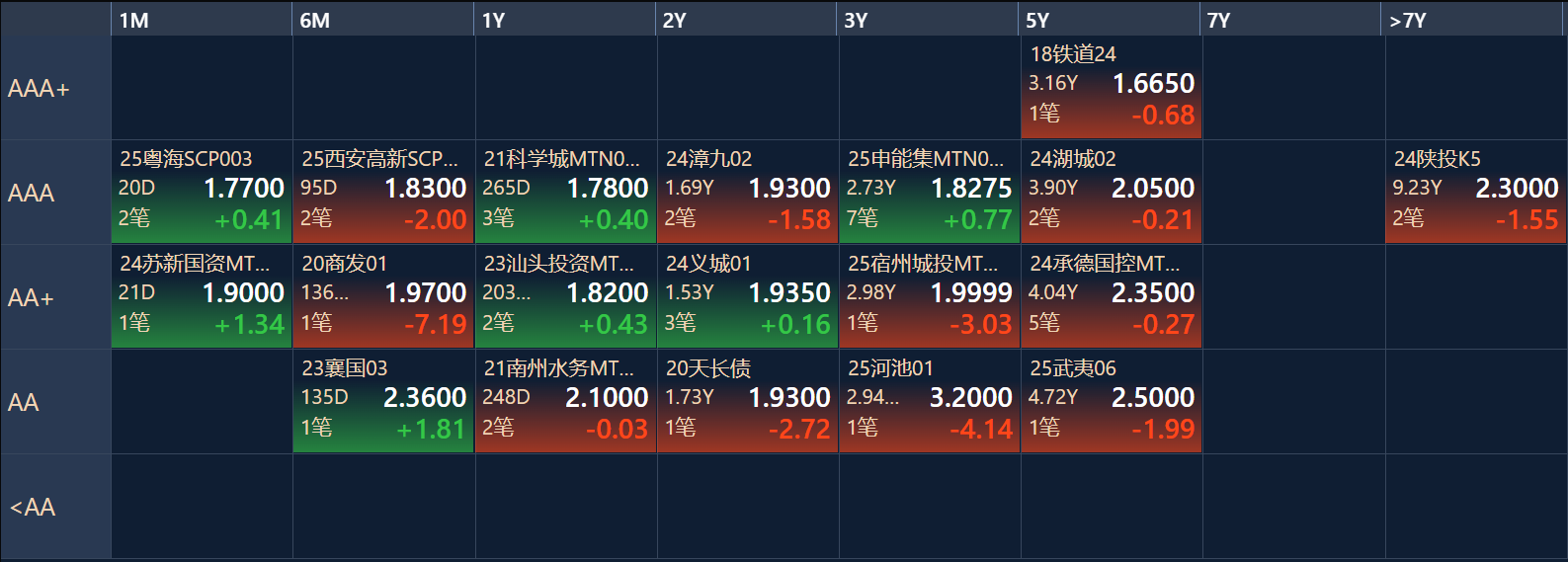
Task: Select the 25粤海SCP003 bond tile
Action: [202, 193]
